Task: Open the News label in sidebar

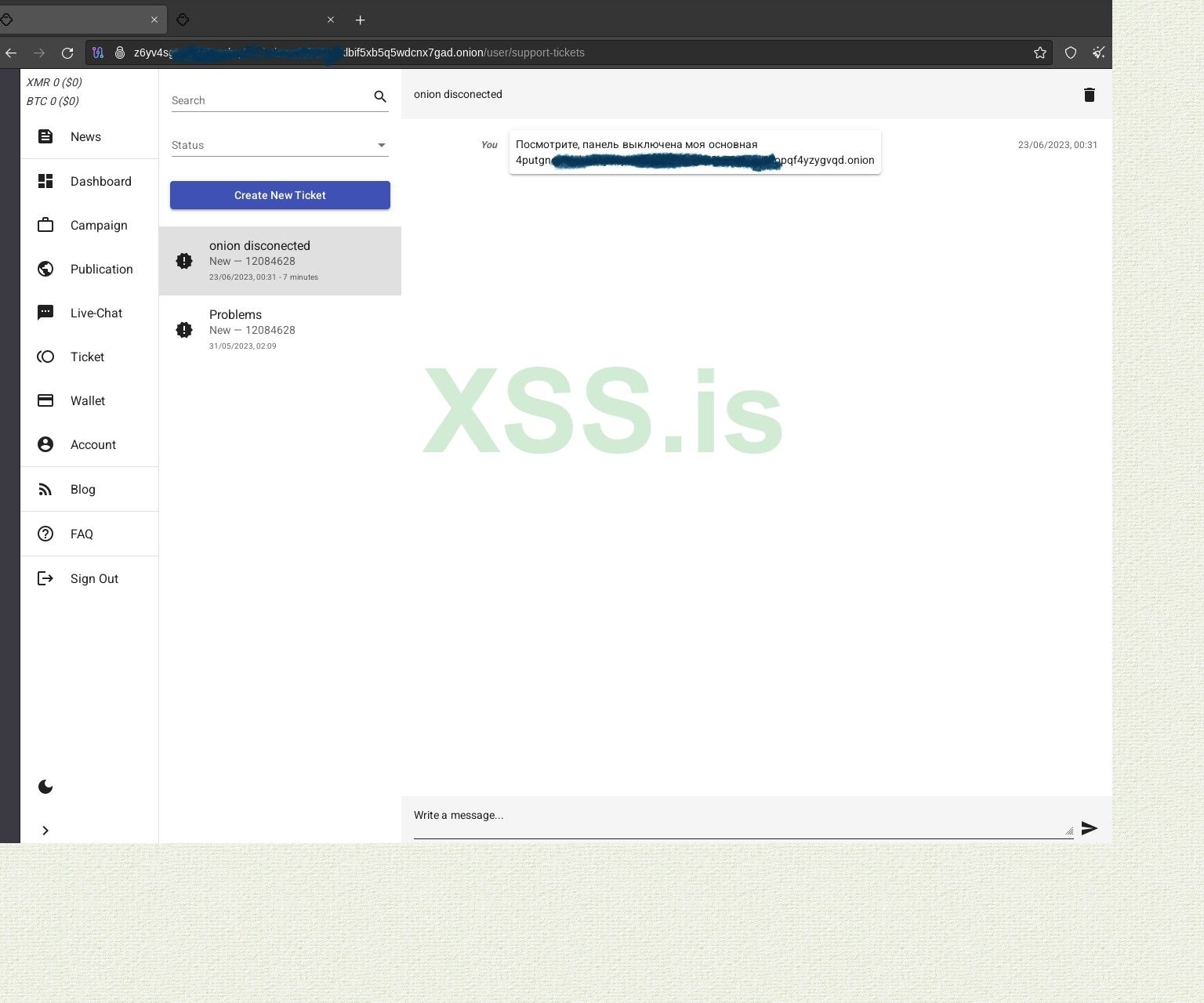Action: tap(85, 136)
